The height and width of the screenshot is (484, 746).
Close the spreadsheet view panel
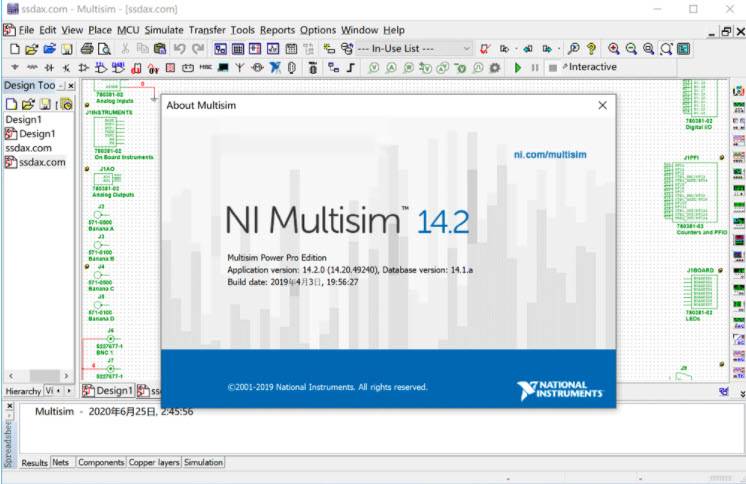click(x=10, y=406)
